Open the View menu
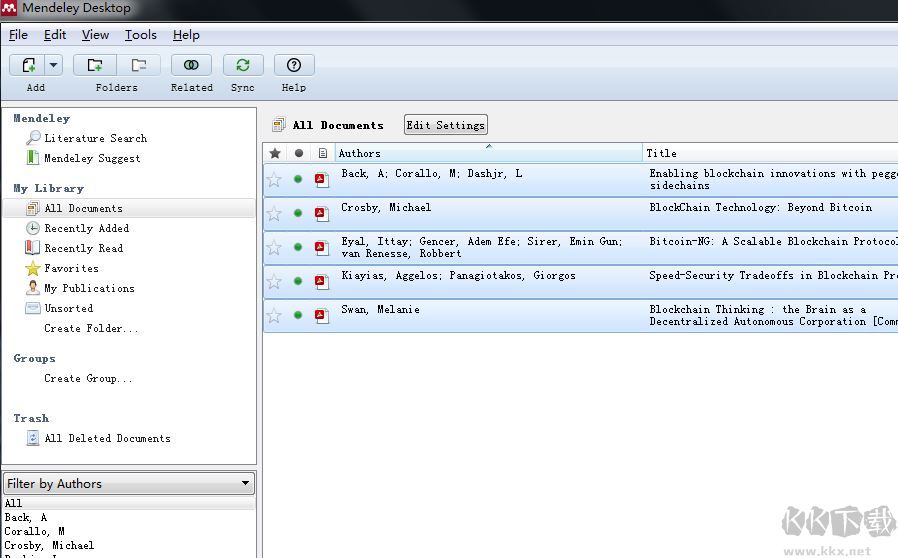The image size is (898, 558). click(x=95, y=35)
